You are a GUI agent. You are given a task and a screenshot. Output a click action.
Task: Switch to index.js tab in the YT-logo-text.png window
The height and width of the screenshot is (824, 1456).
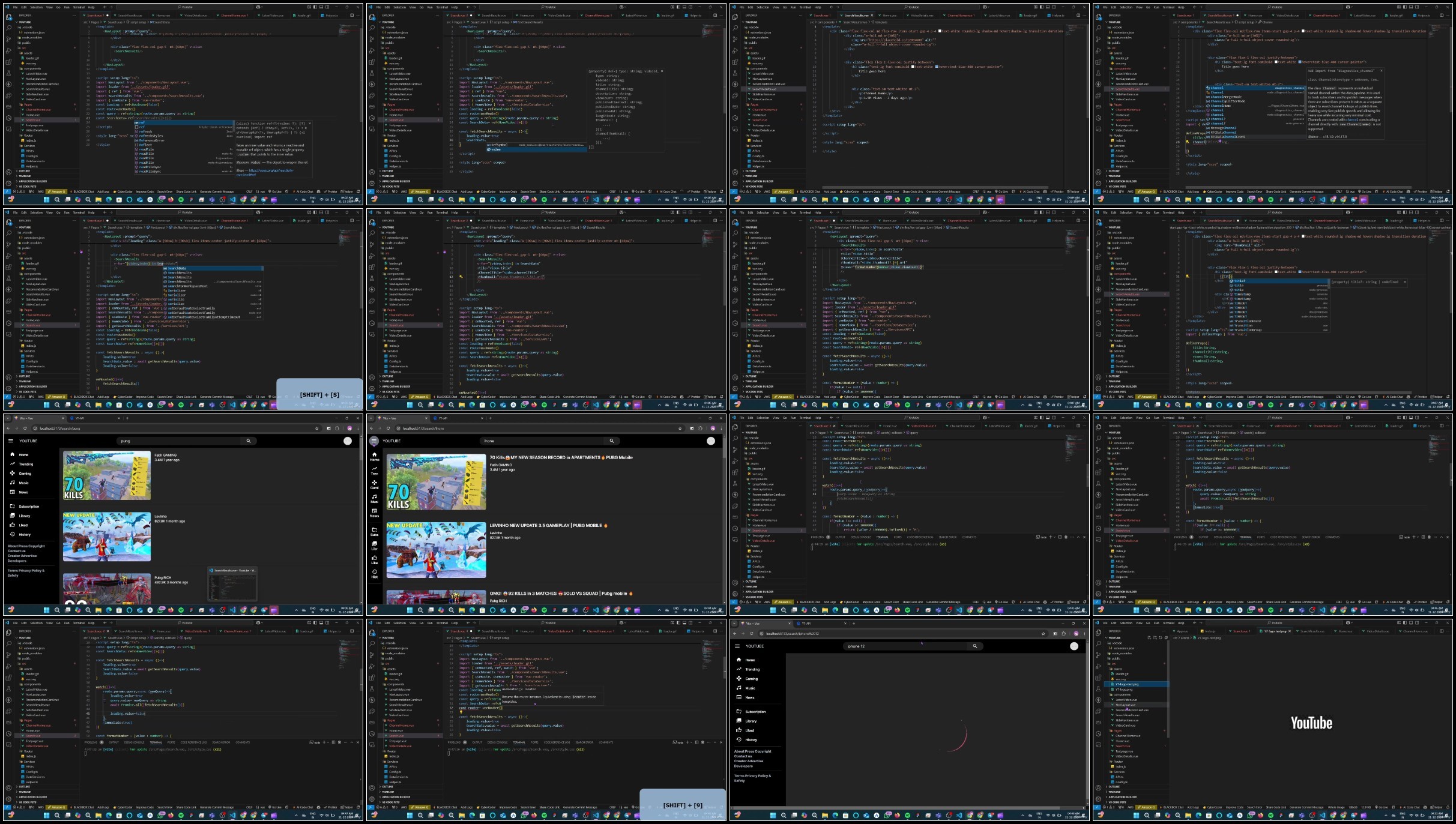click(1211, 631)
